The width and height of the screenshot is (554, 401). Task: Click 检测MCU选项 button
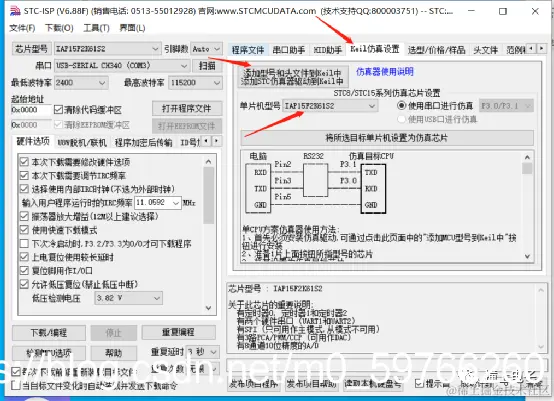click(x=49, y=352)
